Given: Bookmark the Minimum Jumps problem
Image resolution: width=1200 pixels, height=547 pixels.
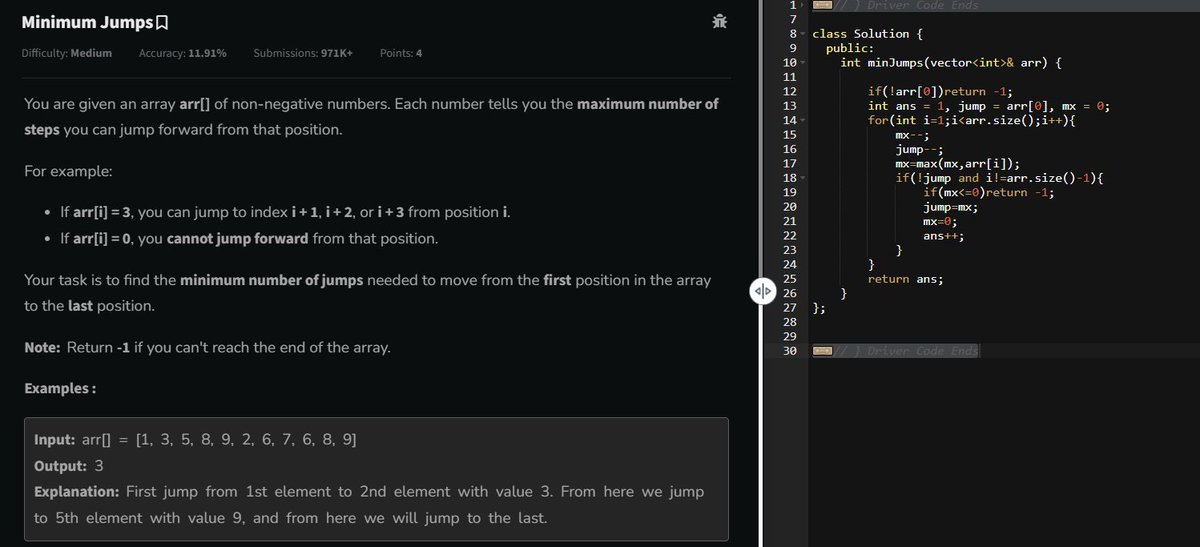Looking at the screenshot, I should coord(161,22).
